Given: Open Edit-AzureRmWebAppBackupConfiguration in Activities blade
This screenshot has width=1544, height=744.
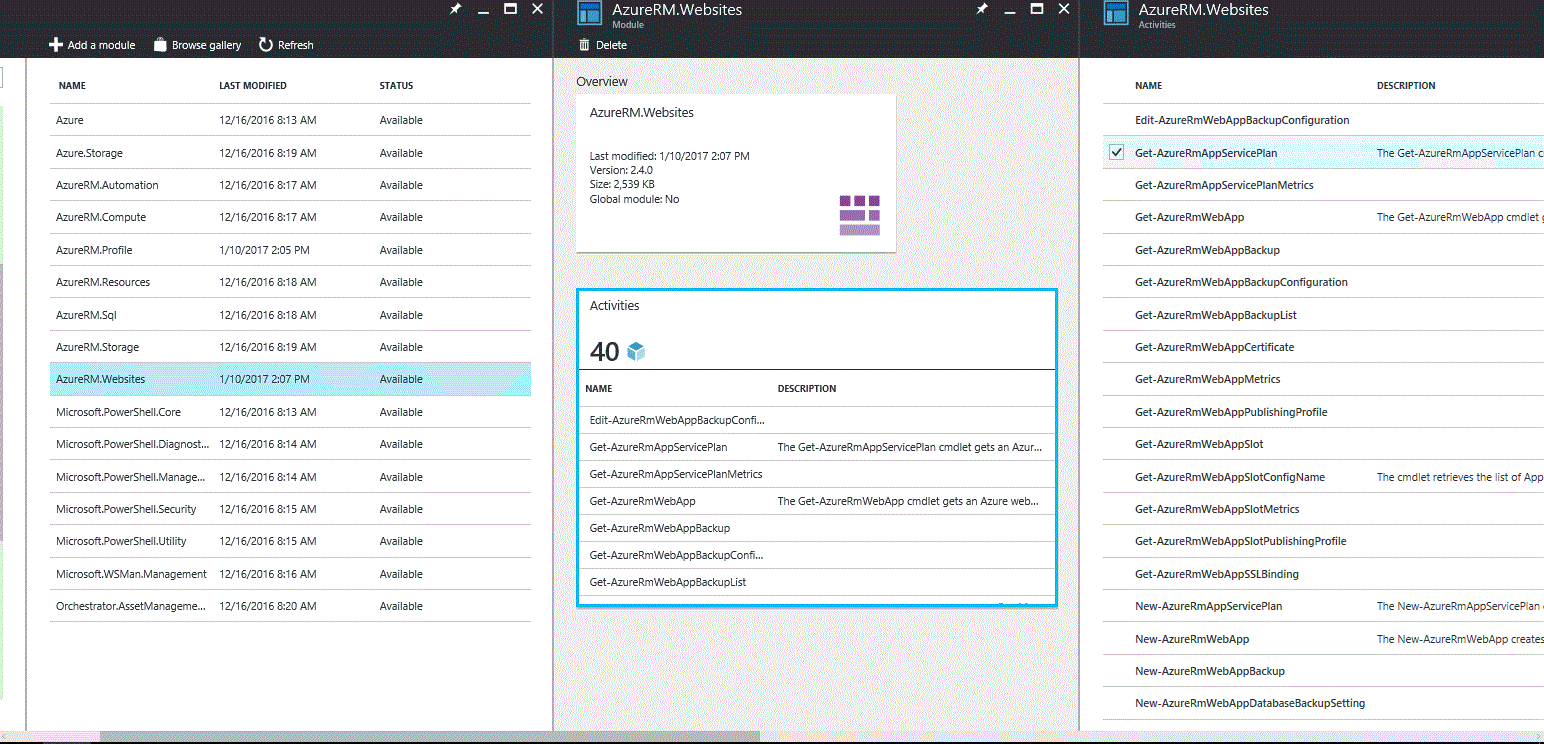Looking at the screenshot, I should (1242, 120).
